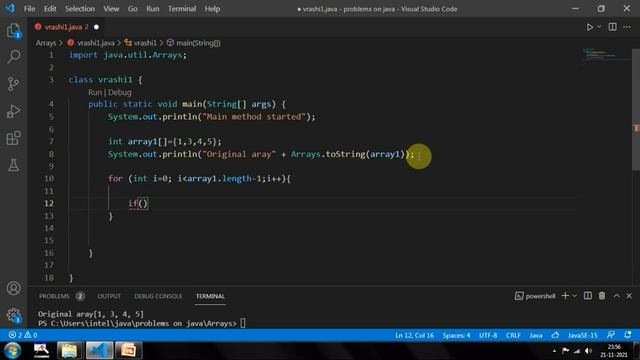
Task: Open File Explorer from the taskbar
Action: pos(69,350)
